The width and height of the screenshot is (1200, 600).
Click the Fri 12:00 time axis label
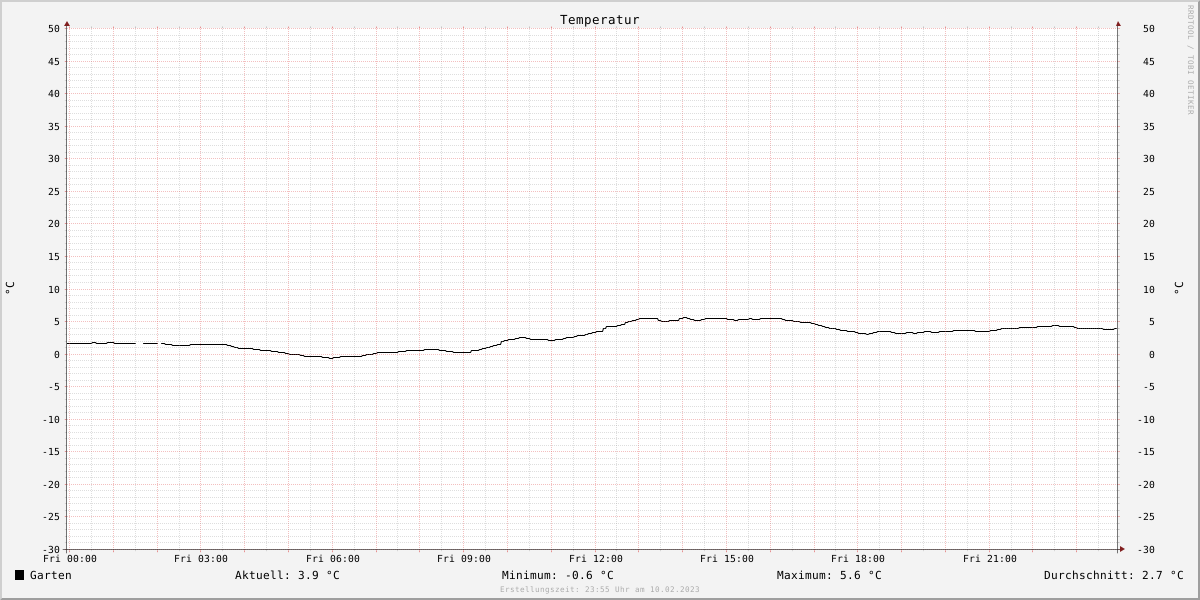coord(596,559)
